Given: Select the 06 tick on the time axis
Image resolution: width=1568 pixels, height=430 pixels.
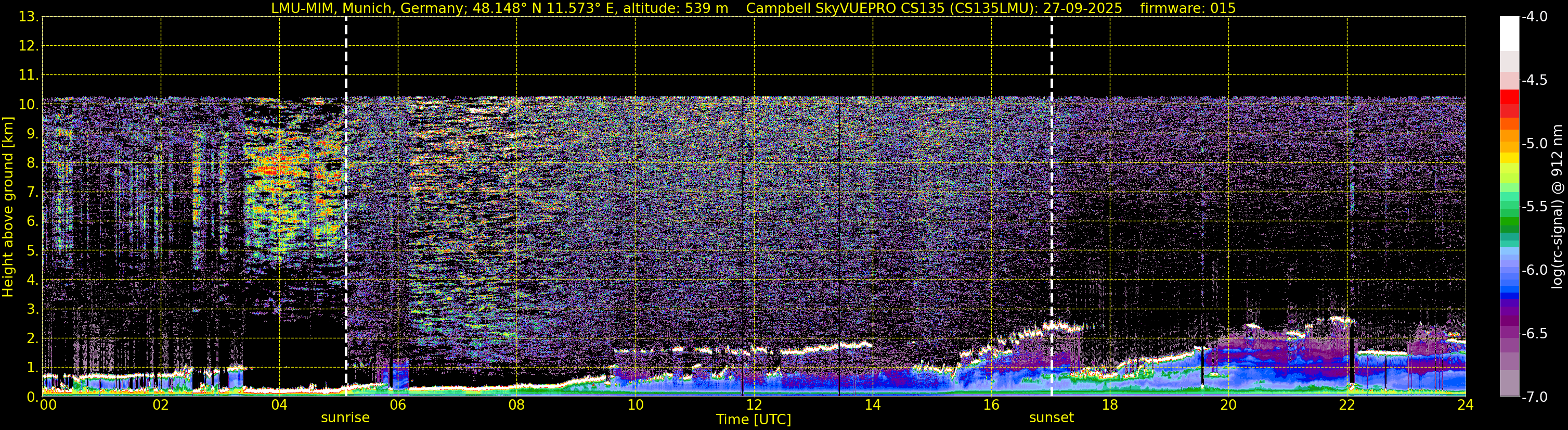Looking at the screenshot, I should pyautogui.click(x=397, y=406).
